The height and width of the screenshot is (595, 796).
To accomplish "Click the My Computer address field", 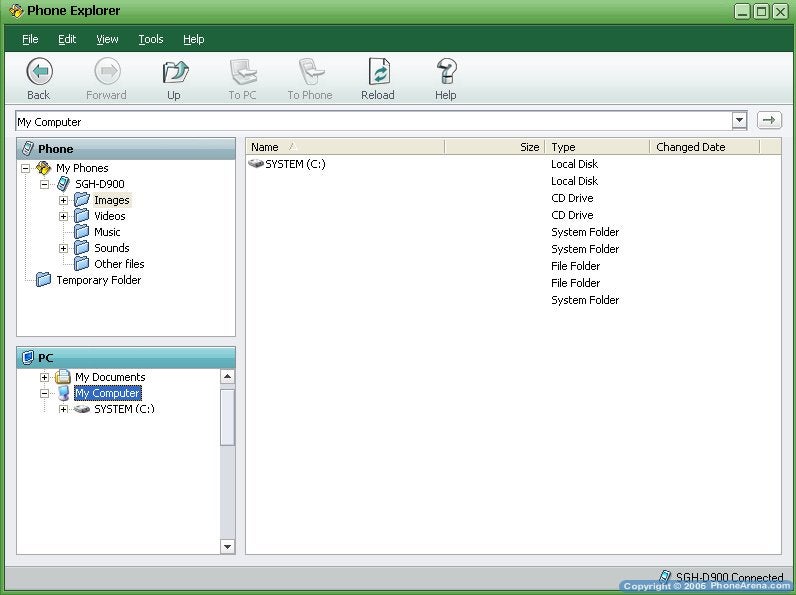I will point(374,121).
